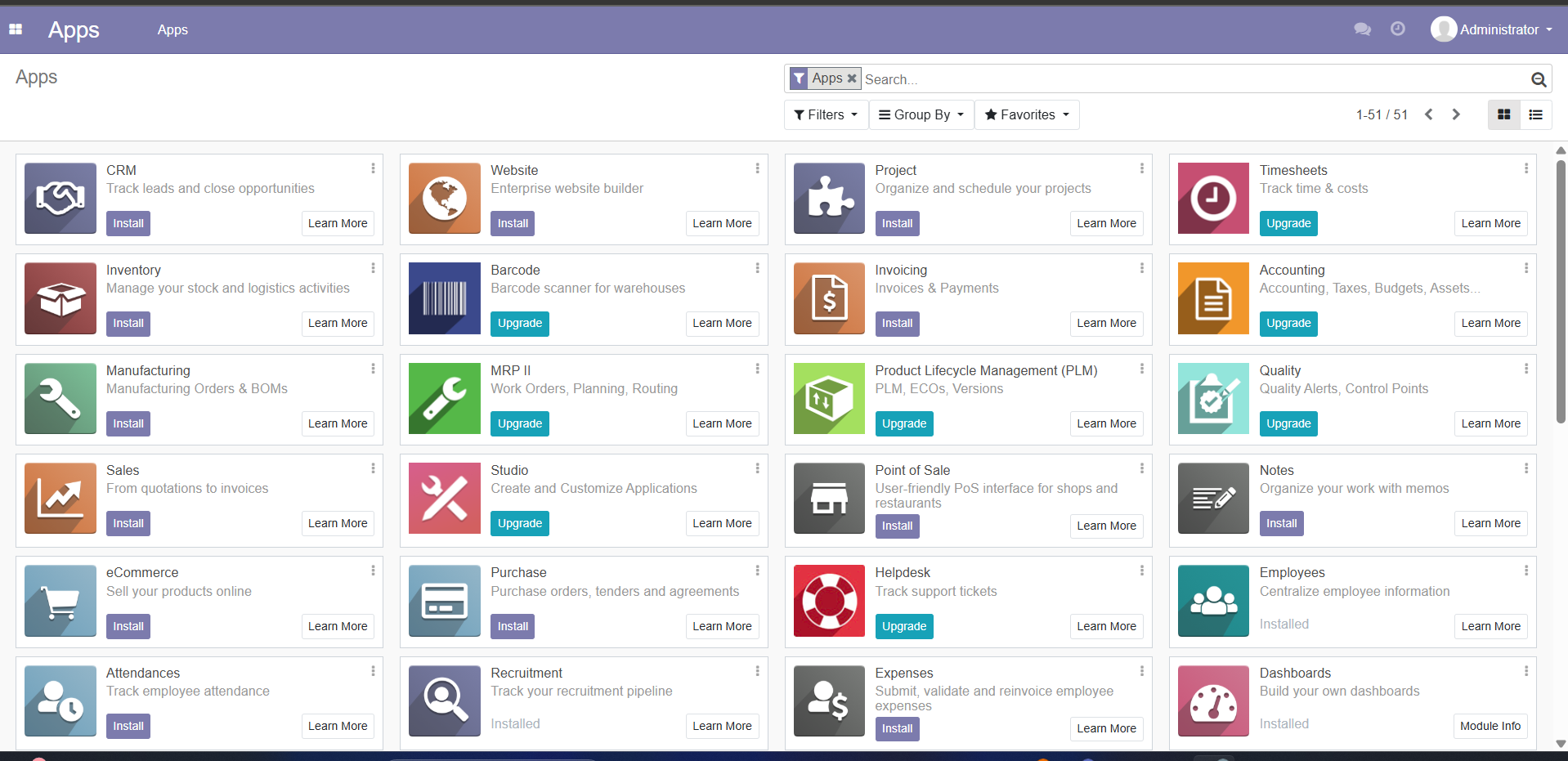Switch to Kanban view

1503,115
